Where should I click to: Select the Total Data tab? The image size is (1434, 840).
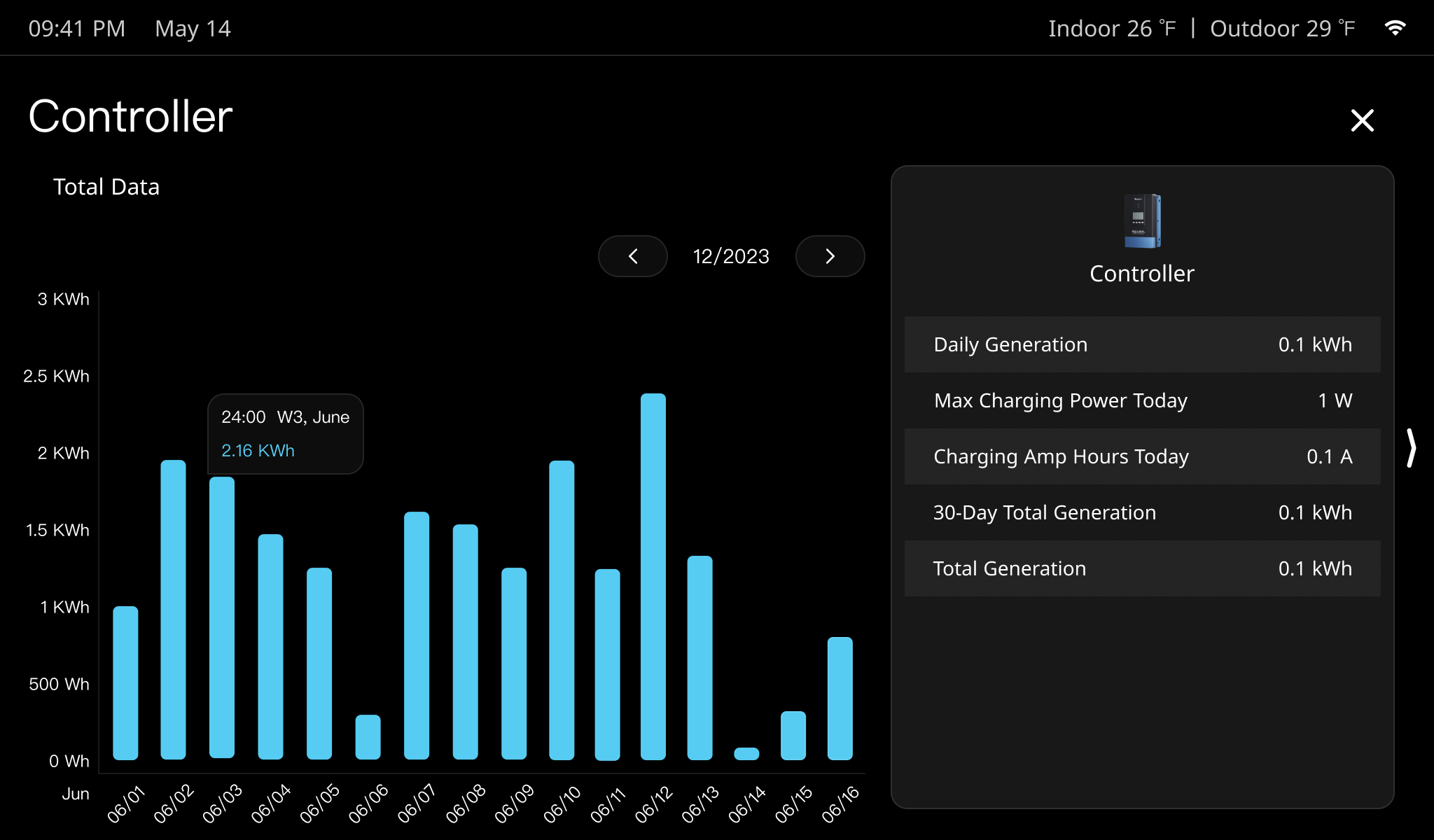pyautogui.click(x=106, y=187)
